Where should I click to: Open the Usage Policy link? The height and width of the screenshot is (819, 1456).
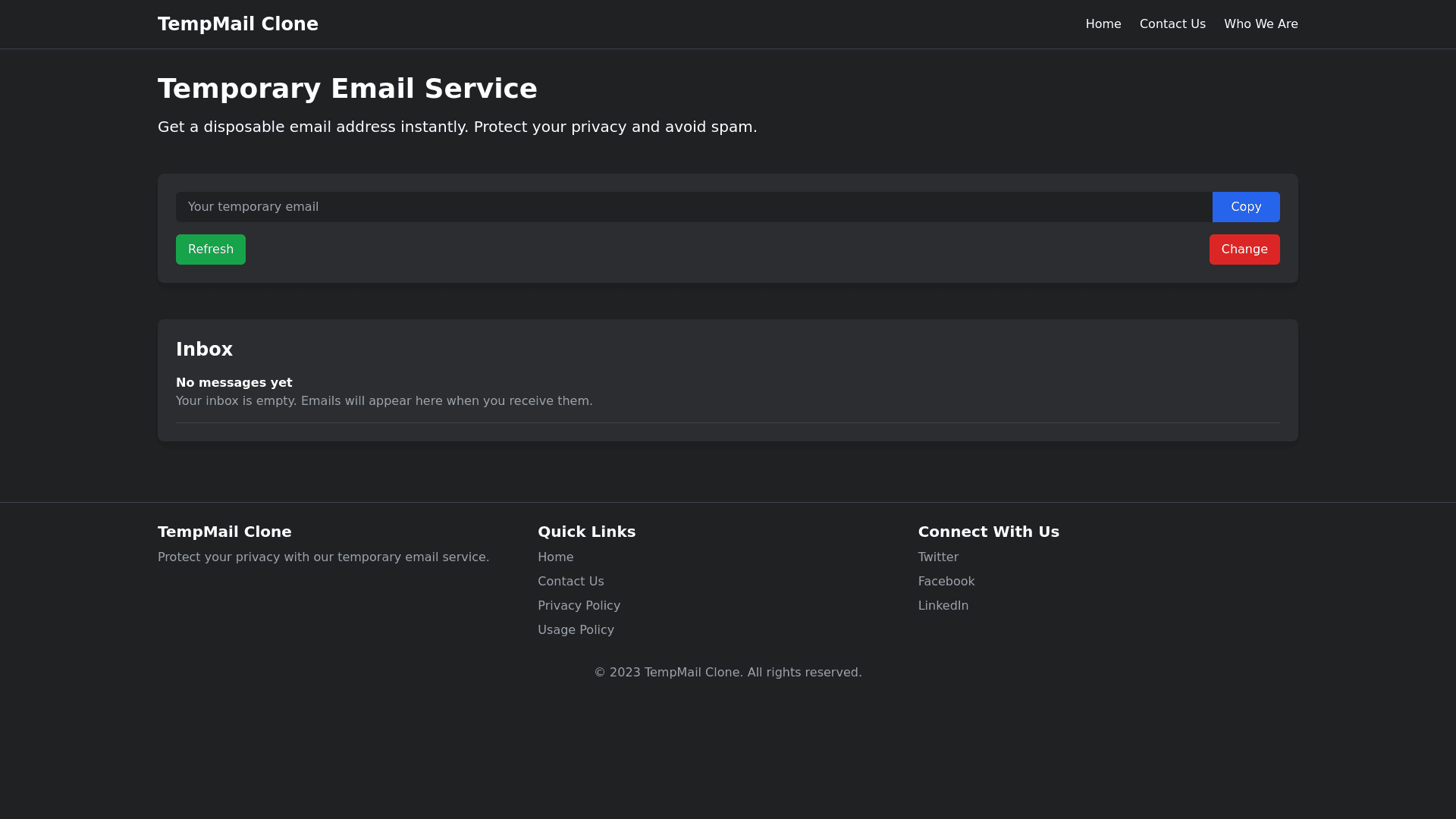[576, 630]
